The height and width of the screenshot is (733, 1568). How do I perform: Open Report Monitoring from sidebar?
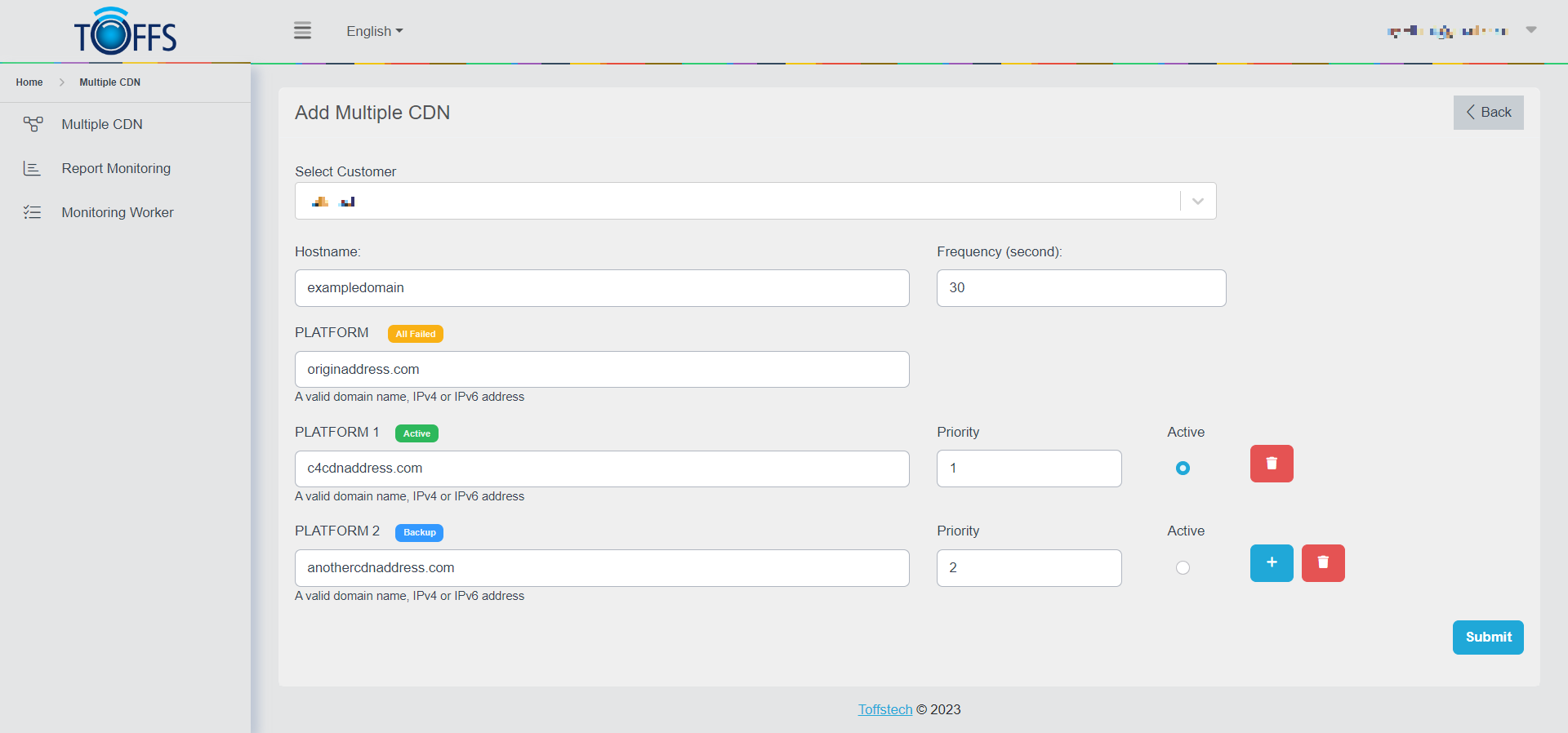point(116,168)
